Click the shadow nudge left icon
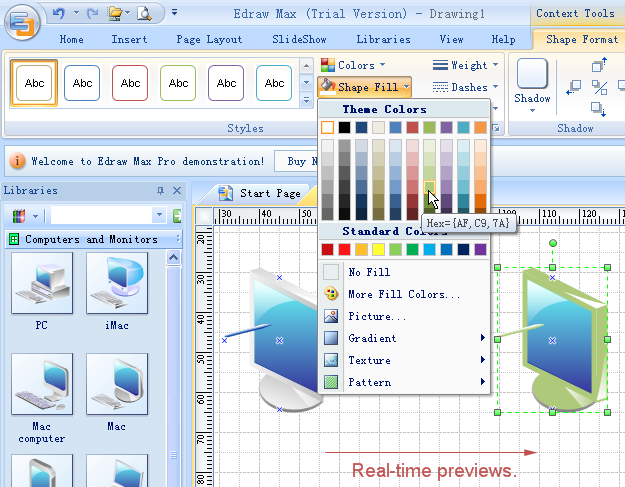The width and height of the screenshot is (625, 487). click(574, 87)
